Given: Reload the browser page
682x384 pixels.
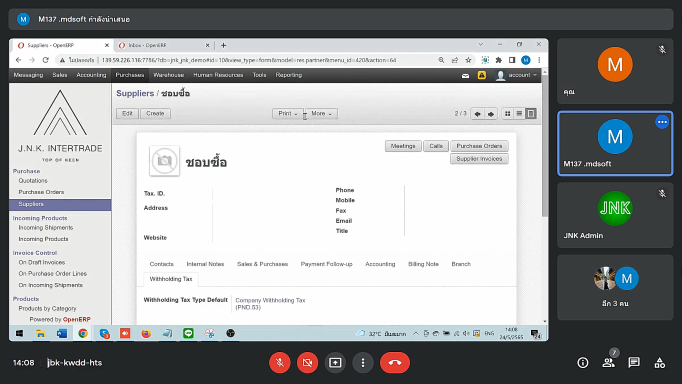Looking at the screenshot, I should tap(45, 60).
